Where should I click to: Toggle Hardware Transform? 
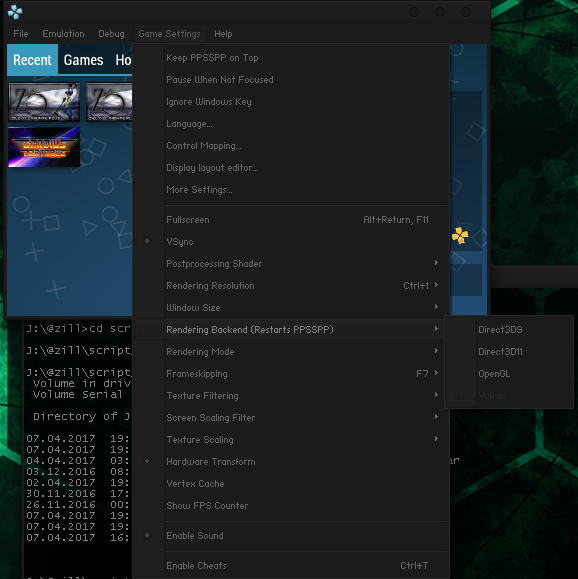(292, 462)
